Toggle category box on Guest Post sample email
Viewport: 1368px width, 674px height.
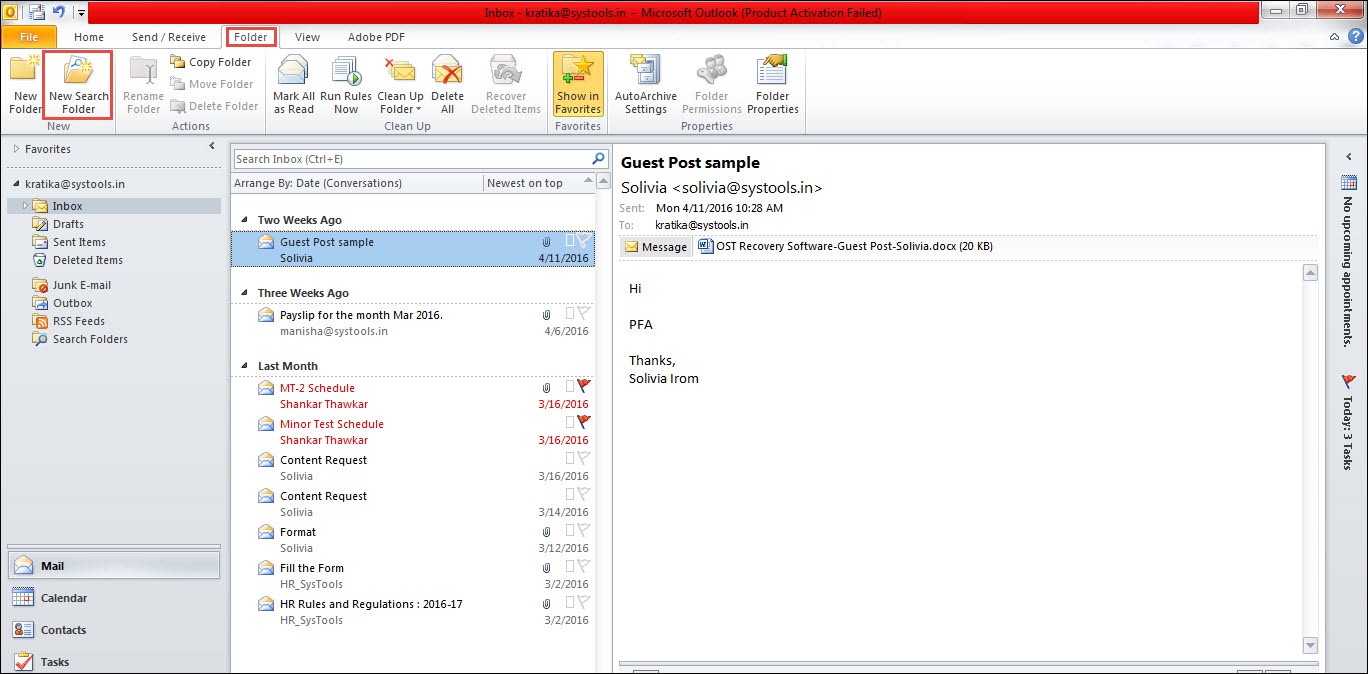[569, 241]
